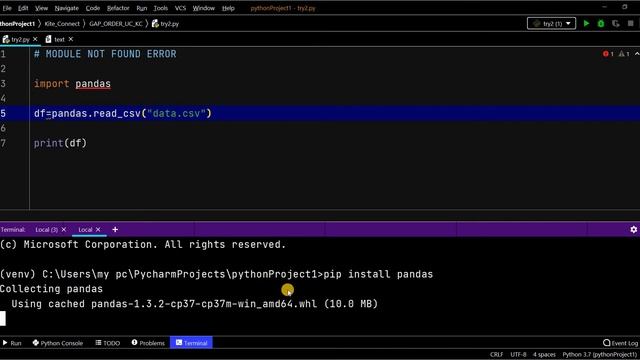The width and height of the screenshot is (640, 360).
Task: Click the red error count indicator
Action: [608, 54]
